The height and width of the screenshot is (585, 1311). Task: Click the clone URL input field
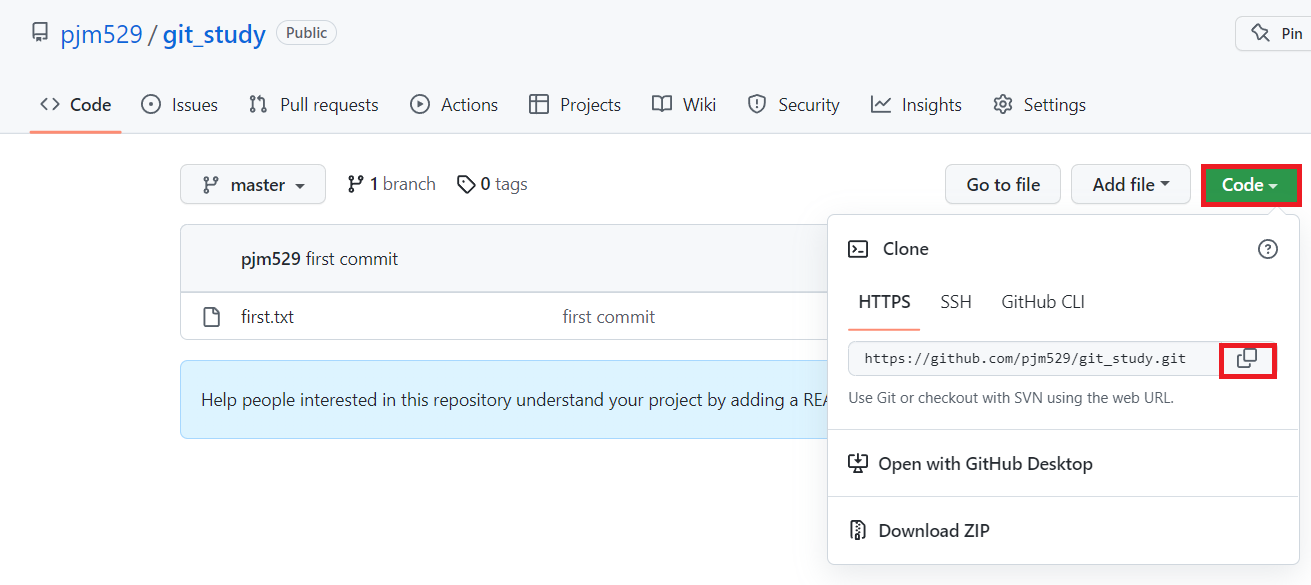click(1034, 359)
